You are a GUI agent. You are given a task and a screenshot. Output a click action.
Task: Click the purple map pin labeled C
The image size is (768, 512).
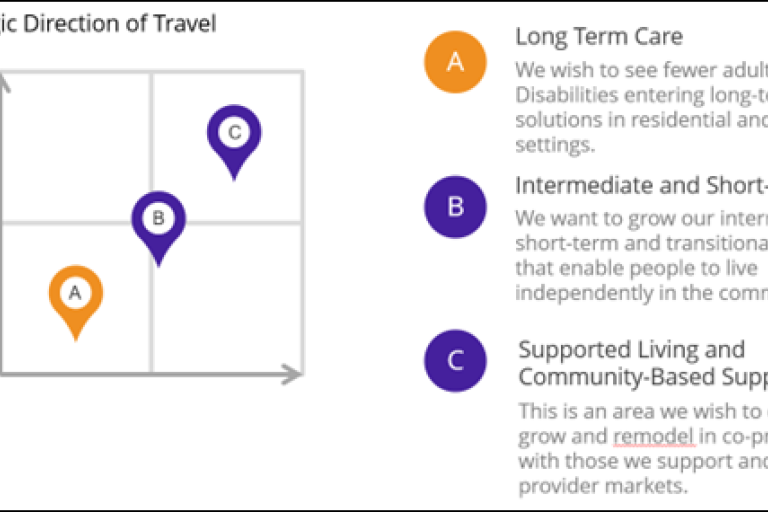(234, 134)
